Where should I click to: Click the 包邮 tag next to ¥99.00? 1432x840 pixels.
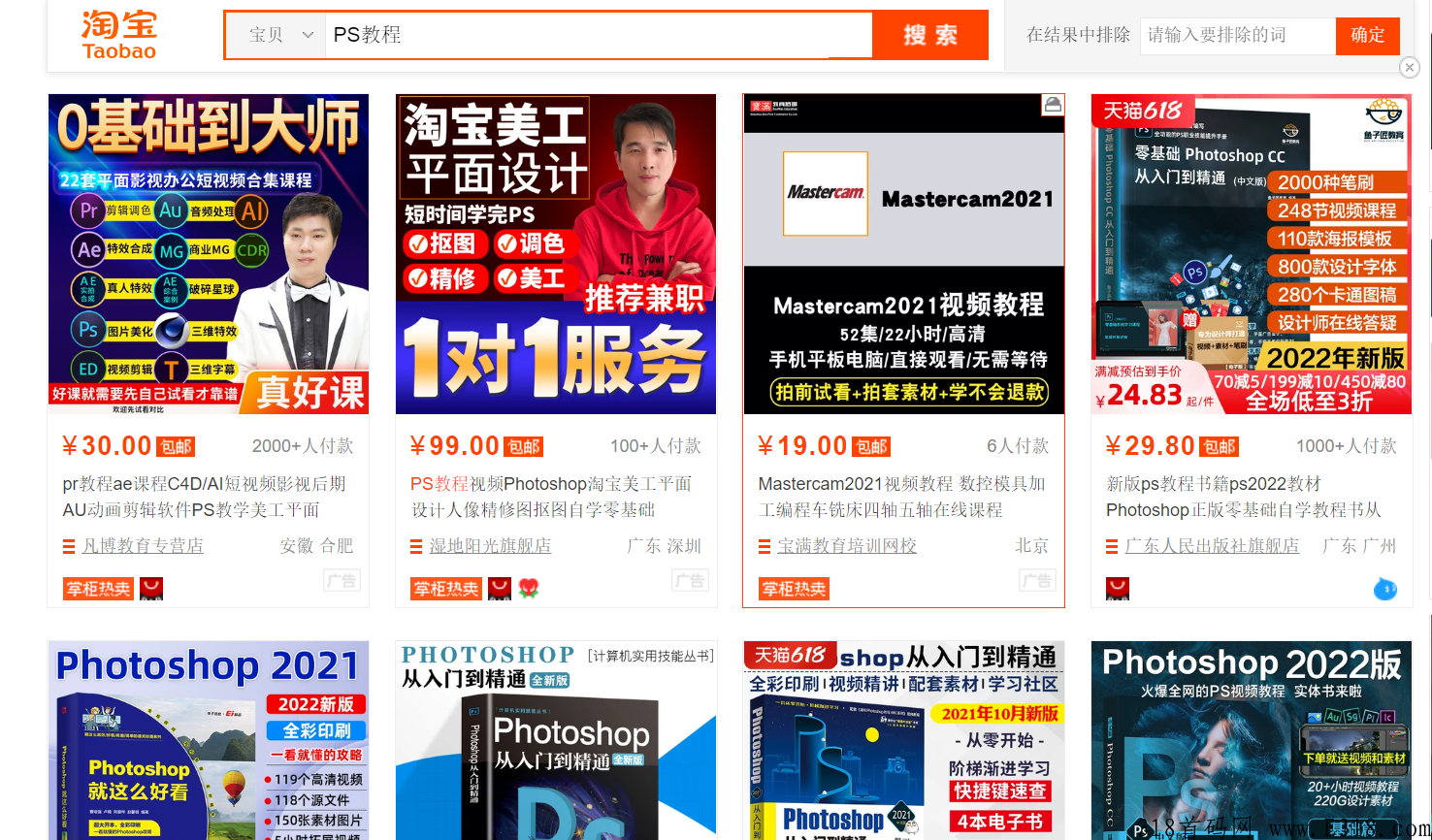tap(524, 446)
